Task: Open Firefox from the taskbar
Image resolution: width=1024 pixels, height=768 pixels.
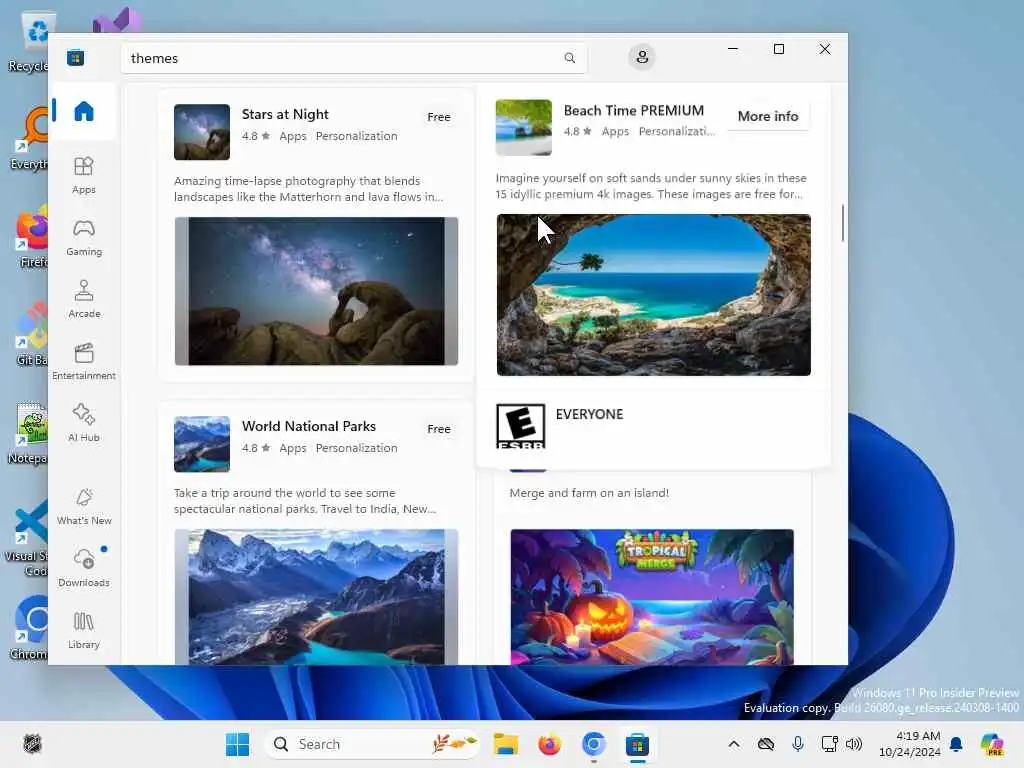Action: (x=549, y=744)
